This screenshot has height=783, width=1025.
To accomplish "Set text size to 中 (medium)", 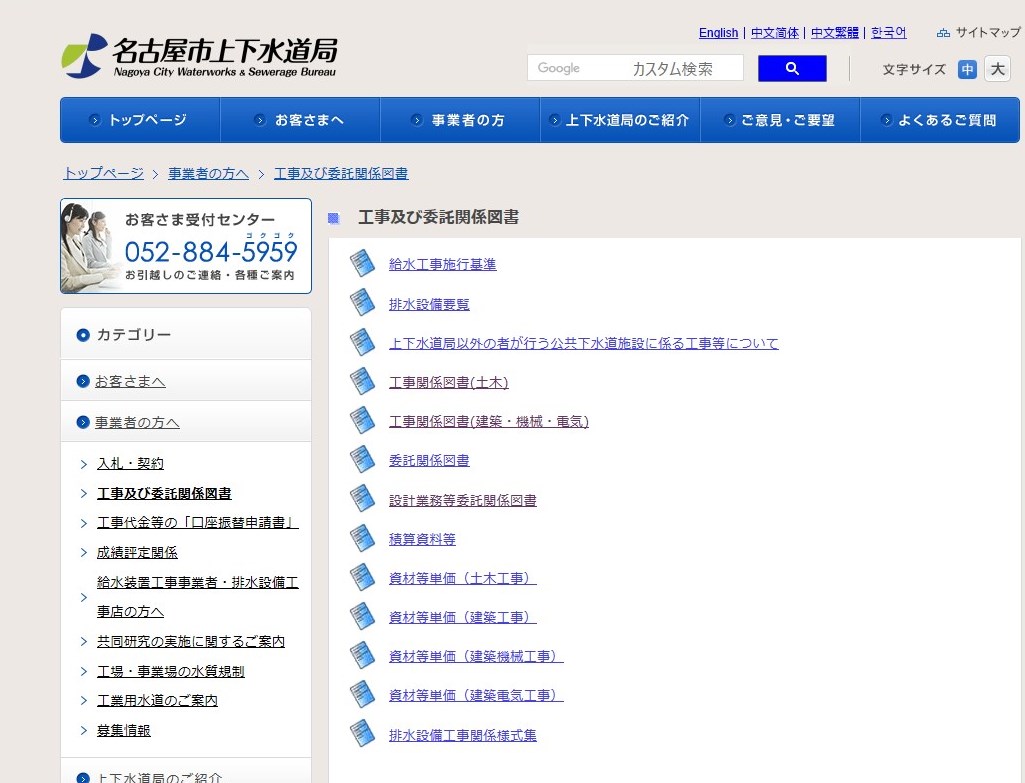I will [x=967, y=69].
